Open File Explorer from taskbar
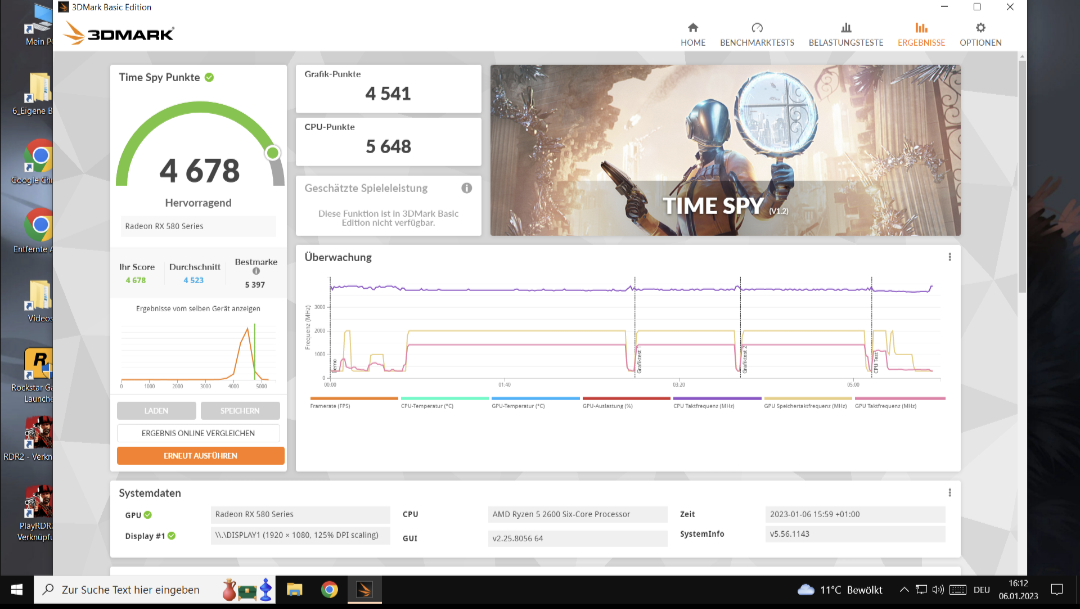 294,590
